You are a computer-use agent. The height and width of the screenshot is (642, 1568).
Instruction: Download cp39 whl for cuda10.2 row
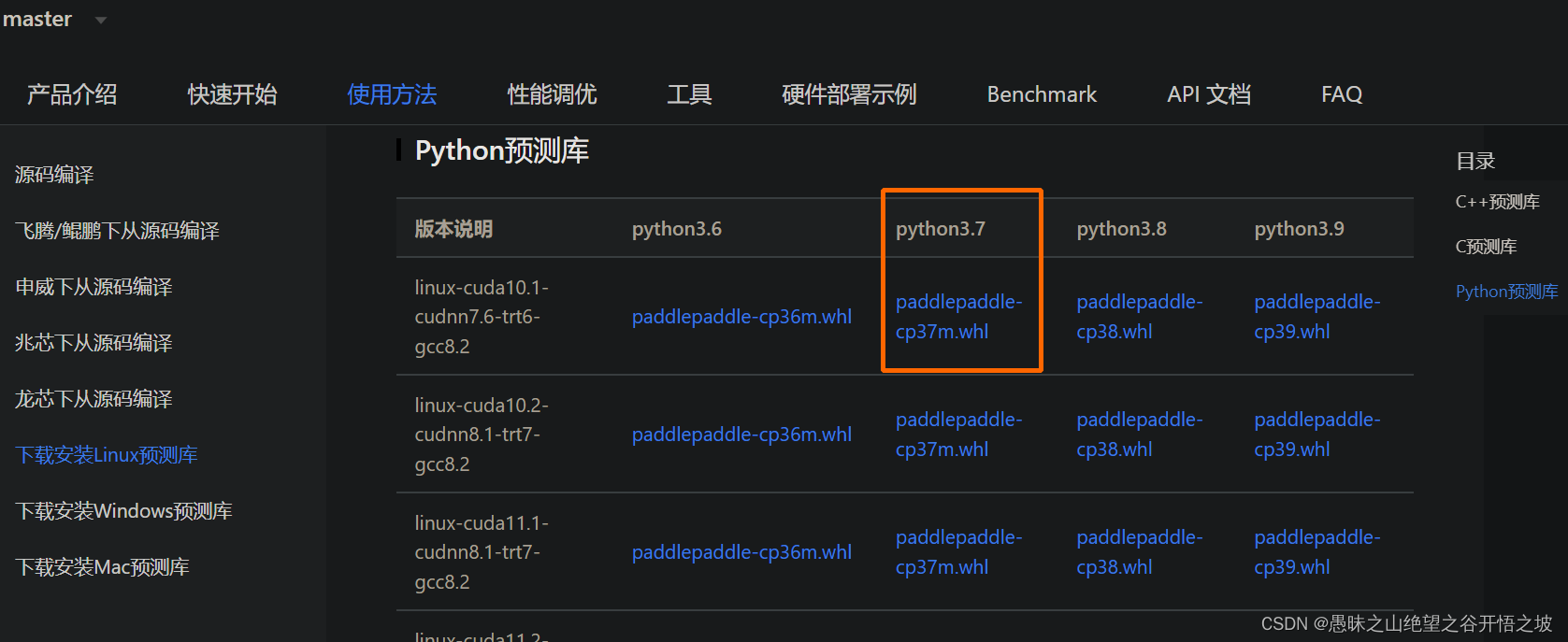(x=1317, y=435)
